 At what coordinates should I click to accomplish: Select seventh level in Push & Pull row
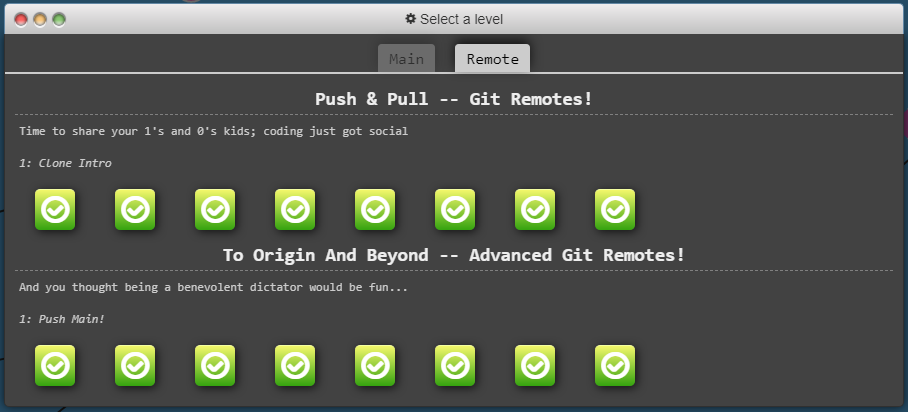[x=535, y=210]
